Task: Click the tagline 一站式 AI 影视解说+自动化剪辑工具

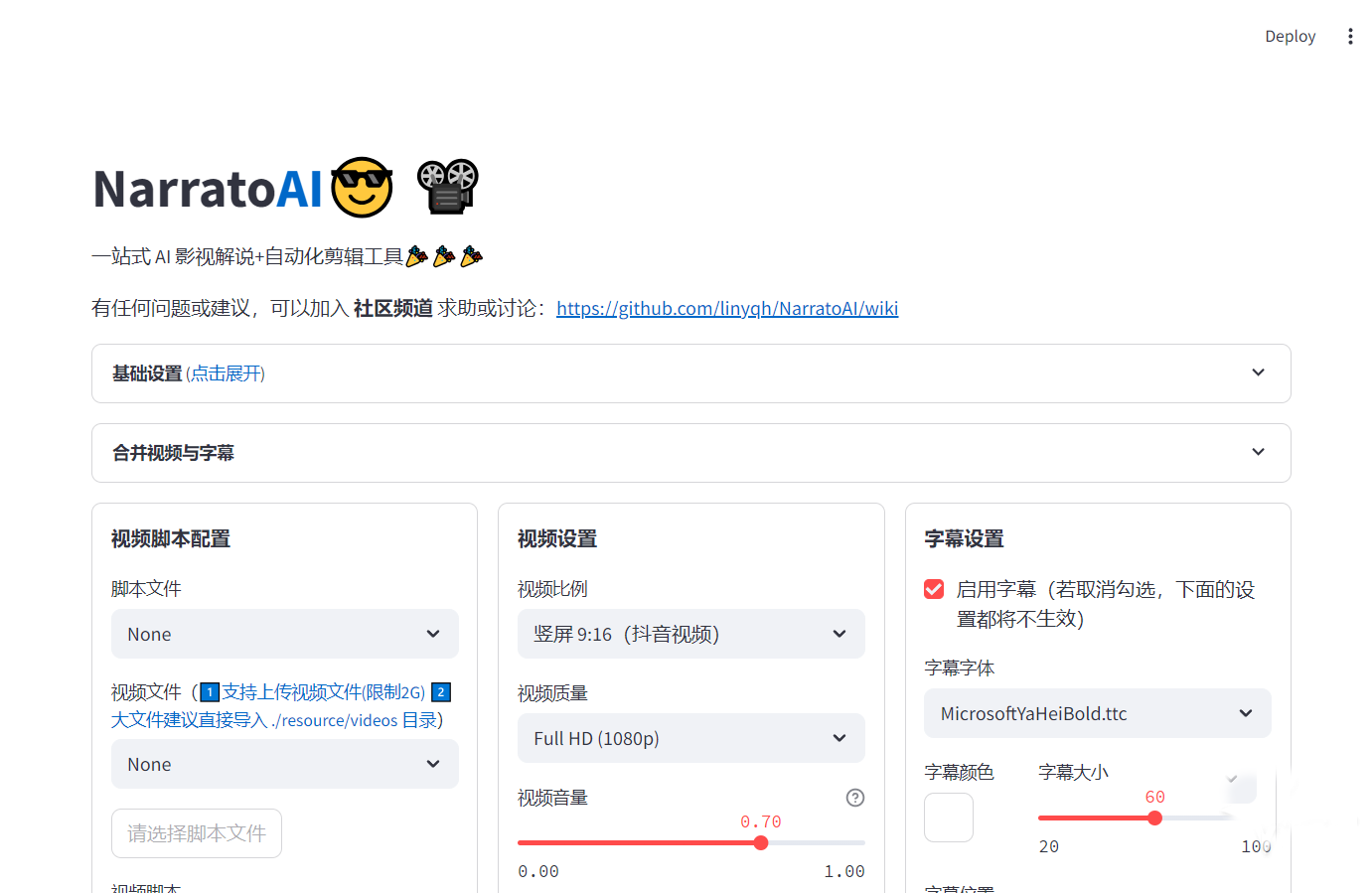Action: point(247,256)
